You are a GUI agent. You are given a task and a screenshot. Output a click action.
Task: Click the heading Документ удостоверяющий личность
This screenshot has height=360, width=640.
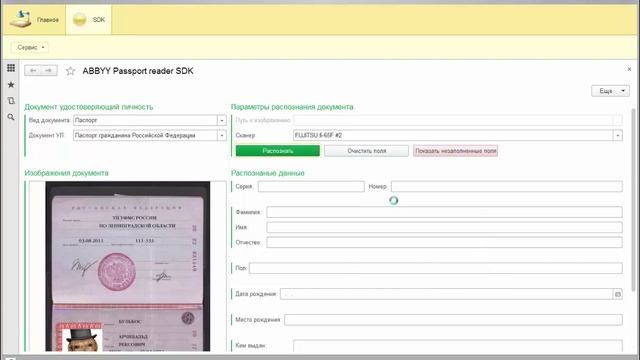[89, 107]
